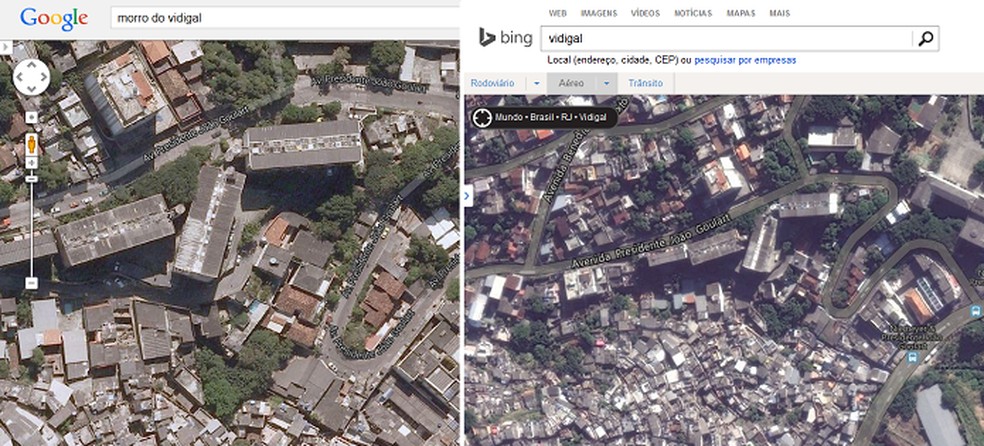Open the Aéreo dropdown arrow

click(x=607, y=83)
